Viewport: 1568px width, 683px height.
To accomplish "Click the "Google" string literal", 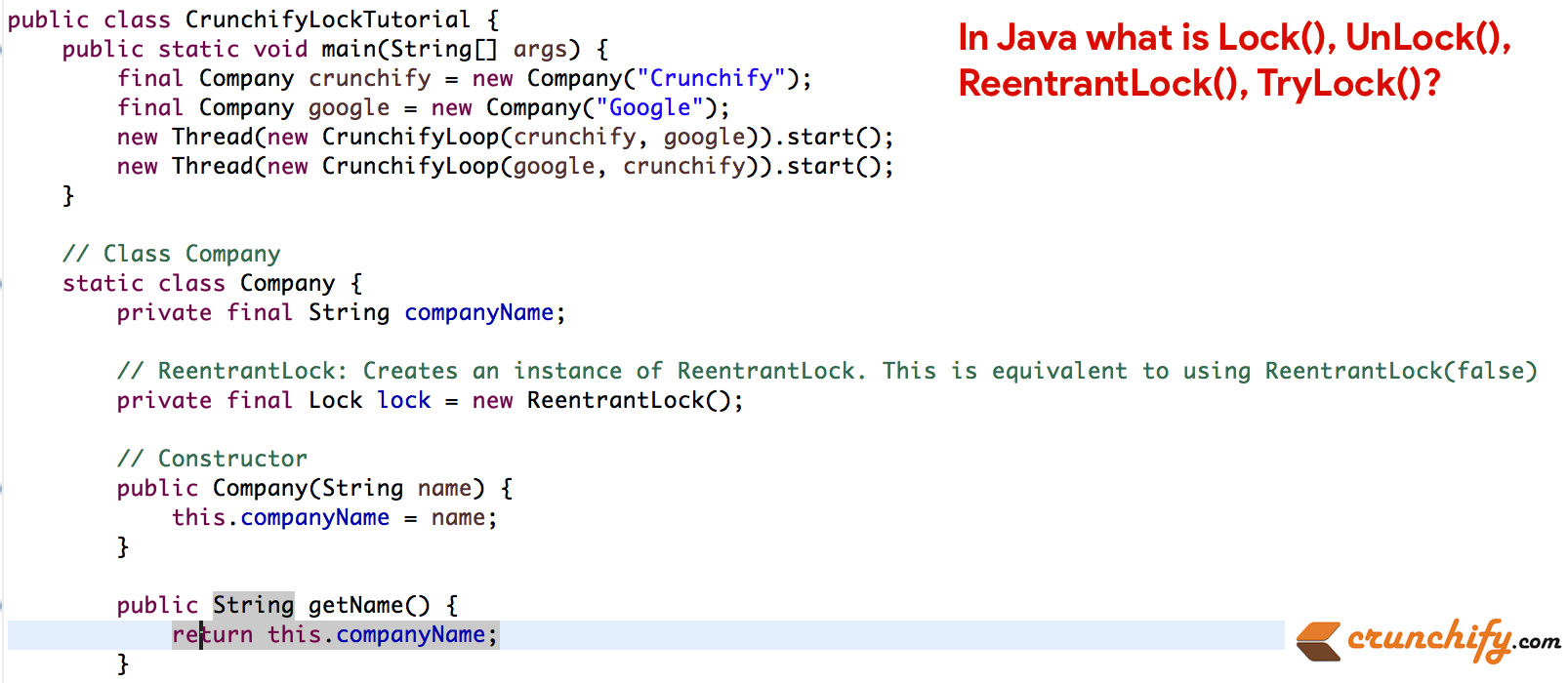I will (649, 107).
